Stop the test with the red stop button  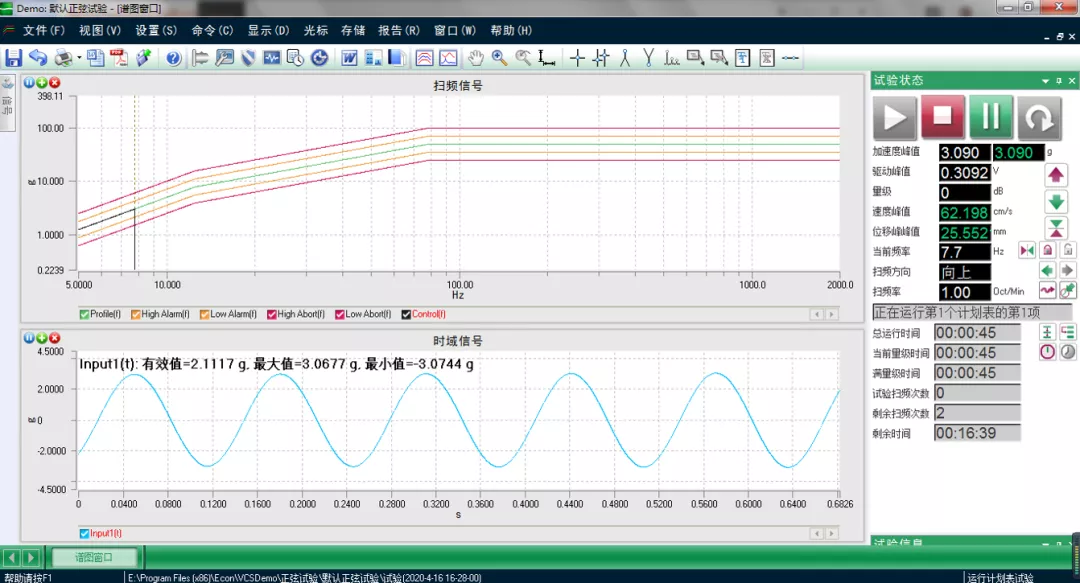pos(942,117)
